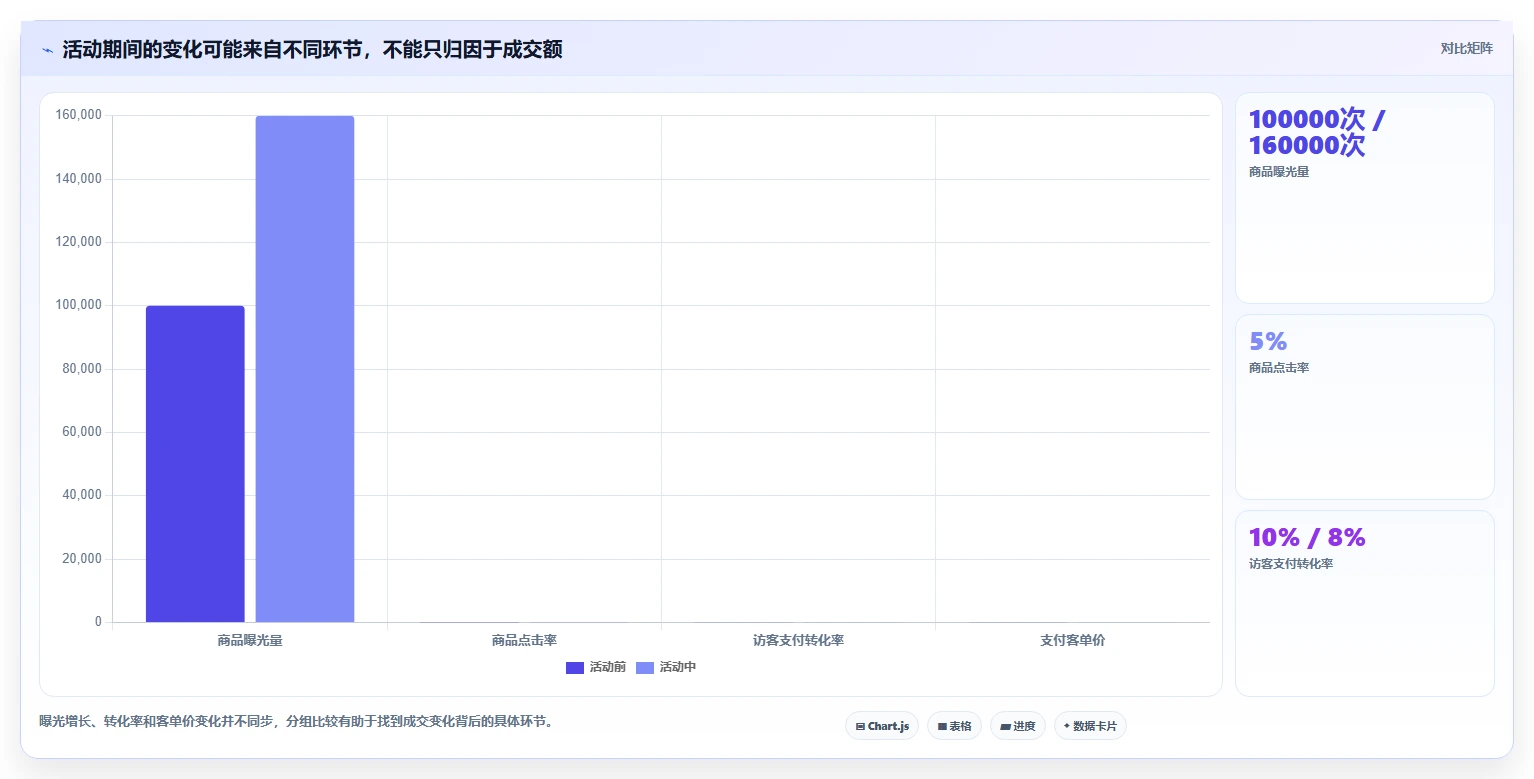The image size is (1534, 779).
Task: Select the 进度 chip
Action: pos(1018,726)
